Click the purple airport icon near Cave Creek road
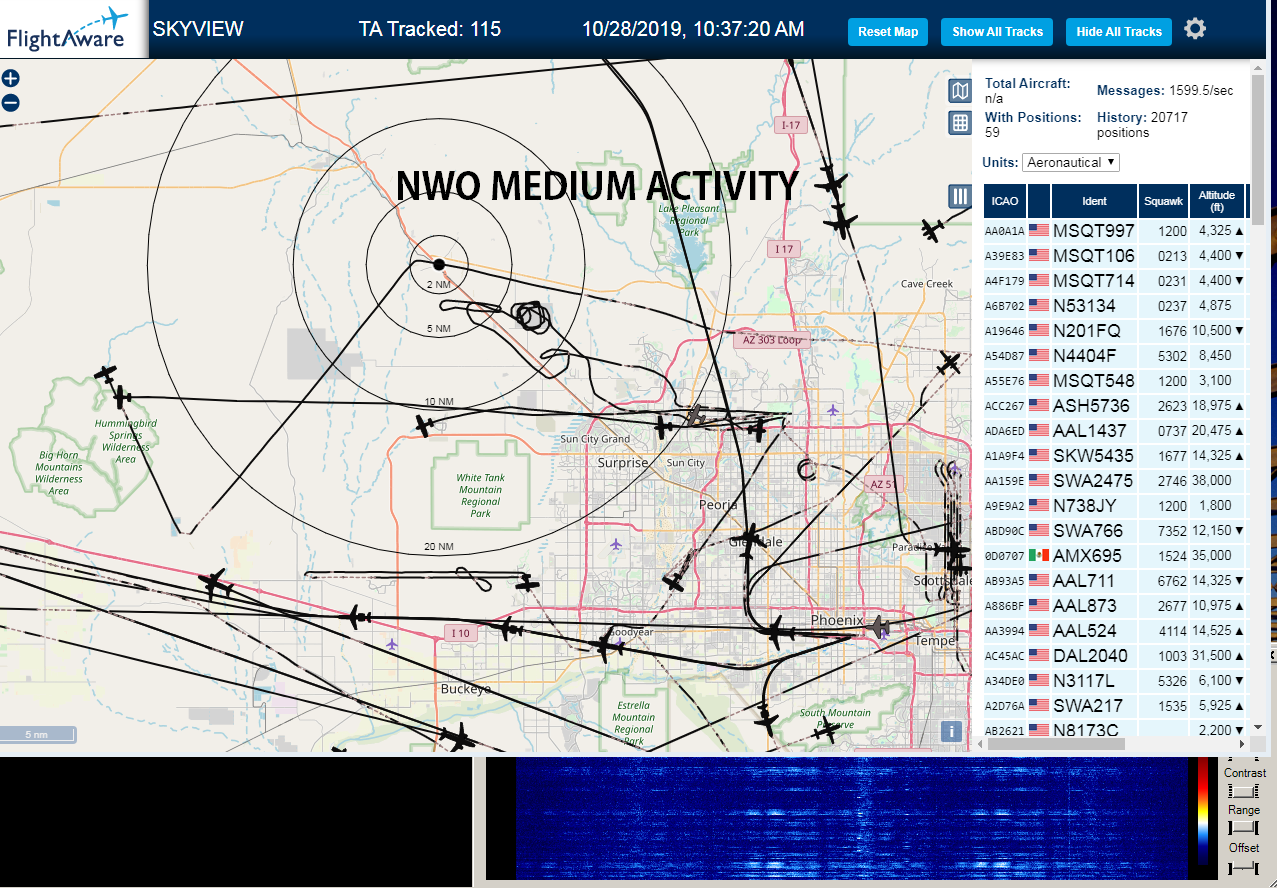The width and height of the screenshot is (1277, 889). click(x=833, y=409)
